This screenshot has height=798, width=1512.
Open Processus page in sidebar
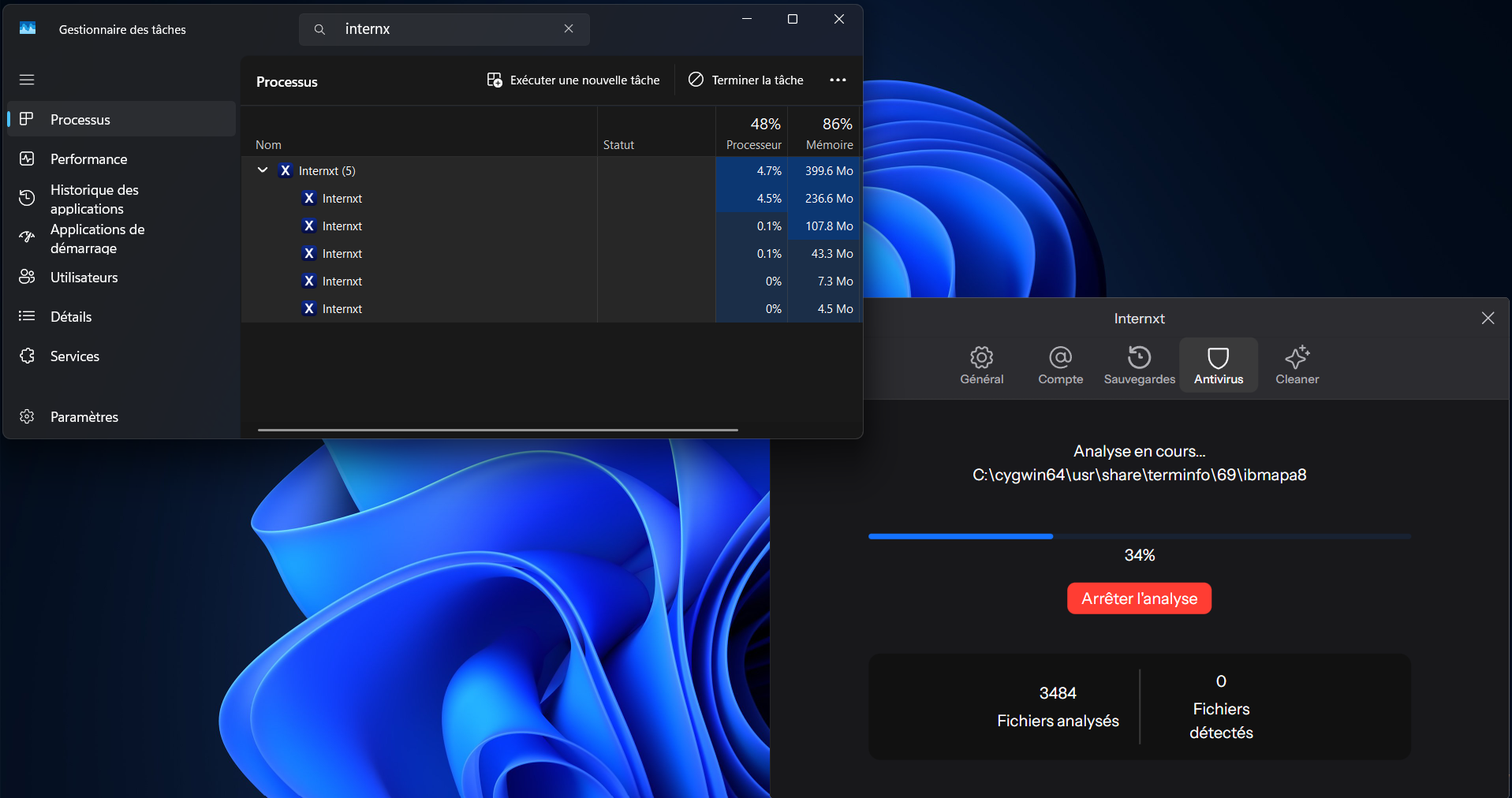click(x=121, y=119)
